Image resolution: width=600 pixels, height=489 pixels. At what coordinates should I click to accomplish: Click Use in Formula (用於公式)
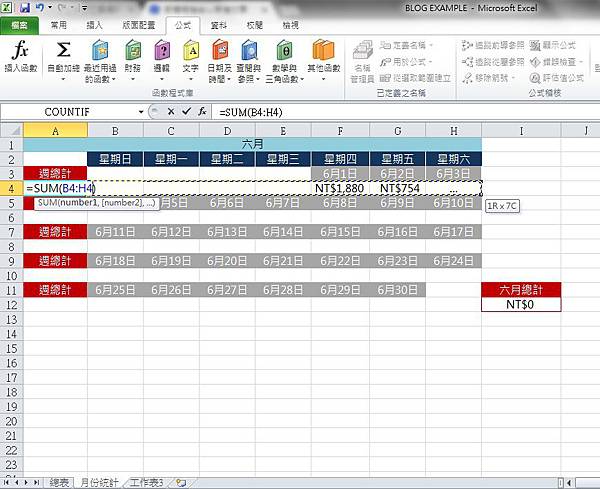click(406, 62)
